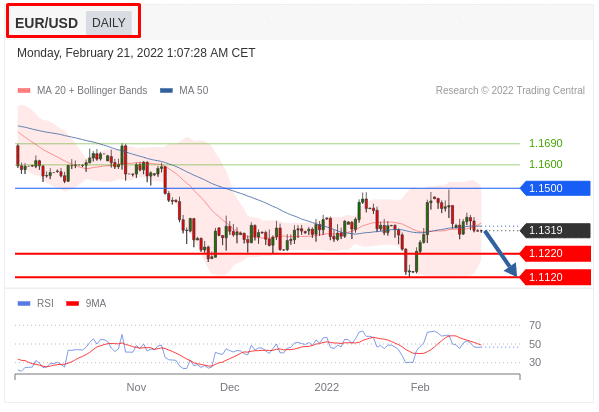Click the blue 1.1500 pivot price tag
The width and height of the screenshot is (599, 412).
[x=556, y=188]
